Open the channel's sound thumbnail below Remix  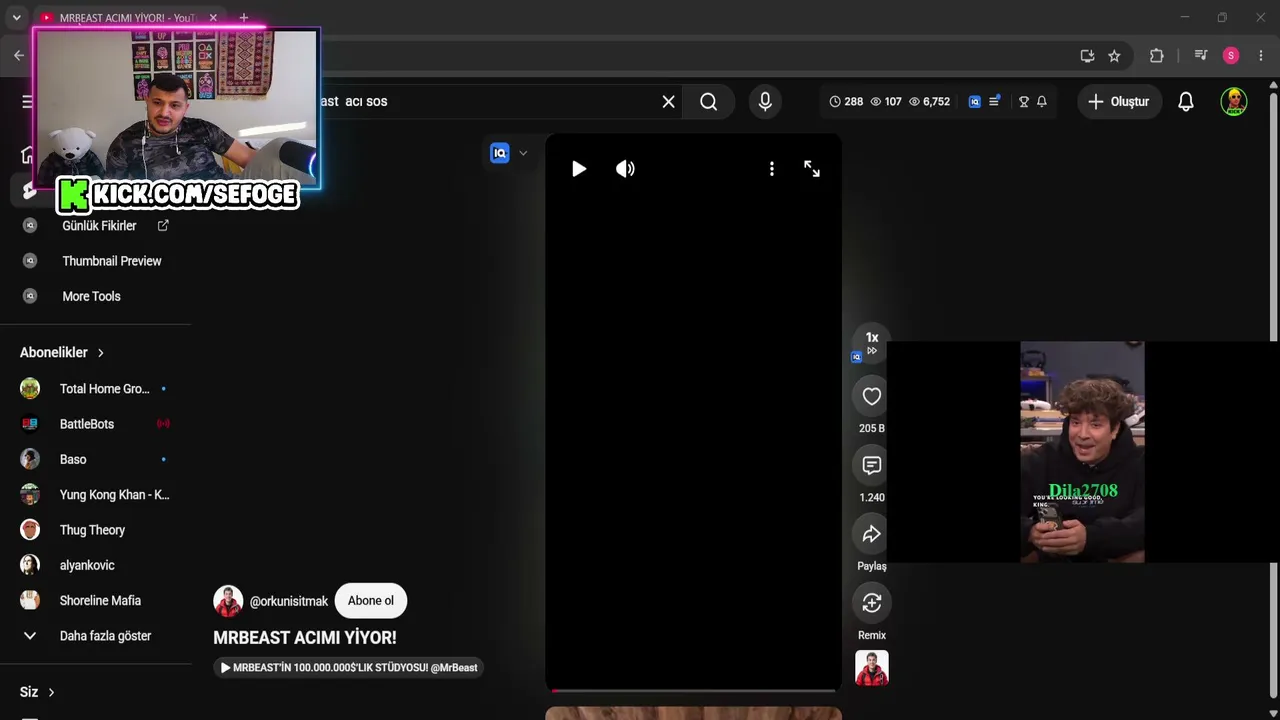coord(872,668)
